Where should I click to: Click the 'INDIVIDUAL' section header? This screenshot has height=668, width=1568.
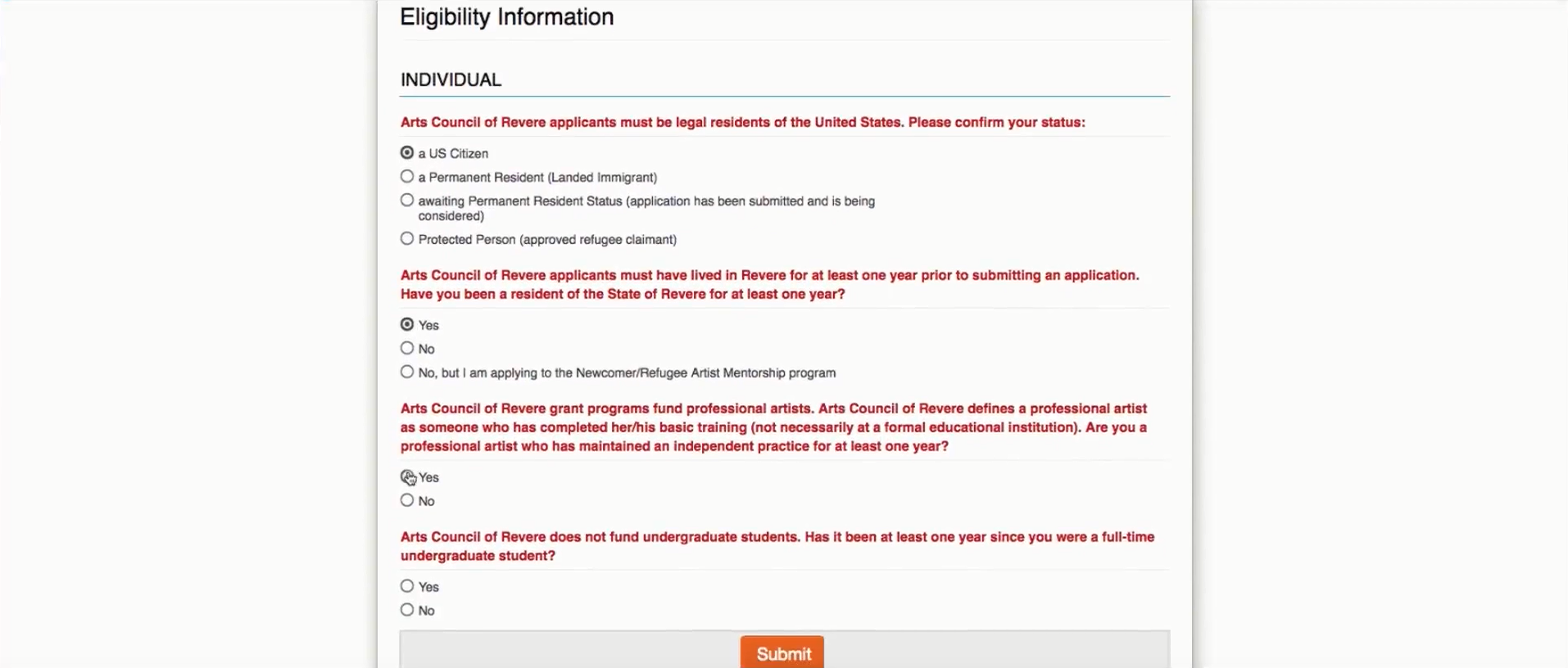[451, 80]
